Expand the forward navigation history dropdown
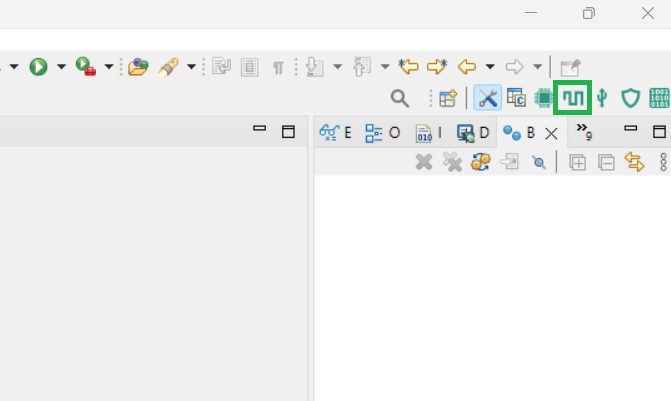 (537, 67)
